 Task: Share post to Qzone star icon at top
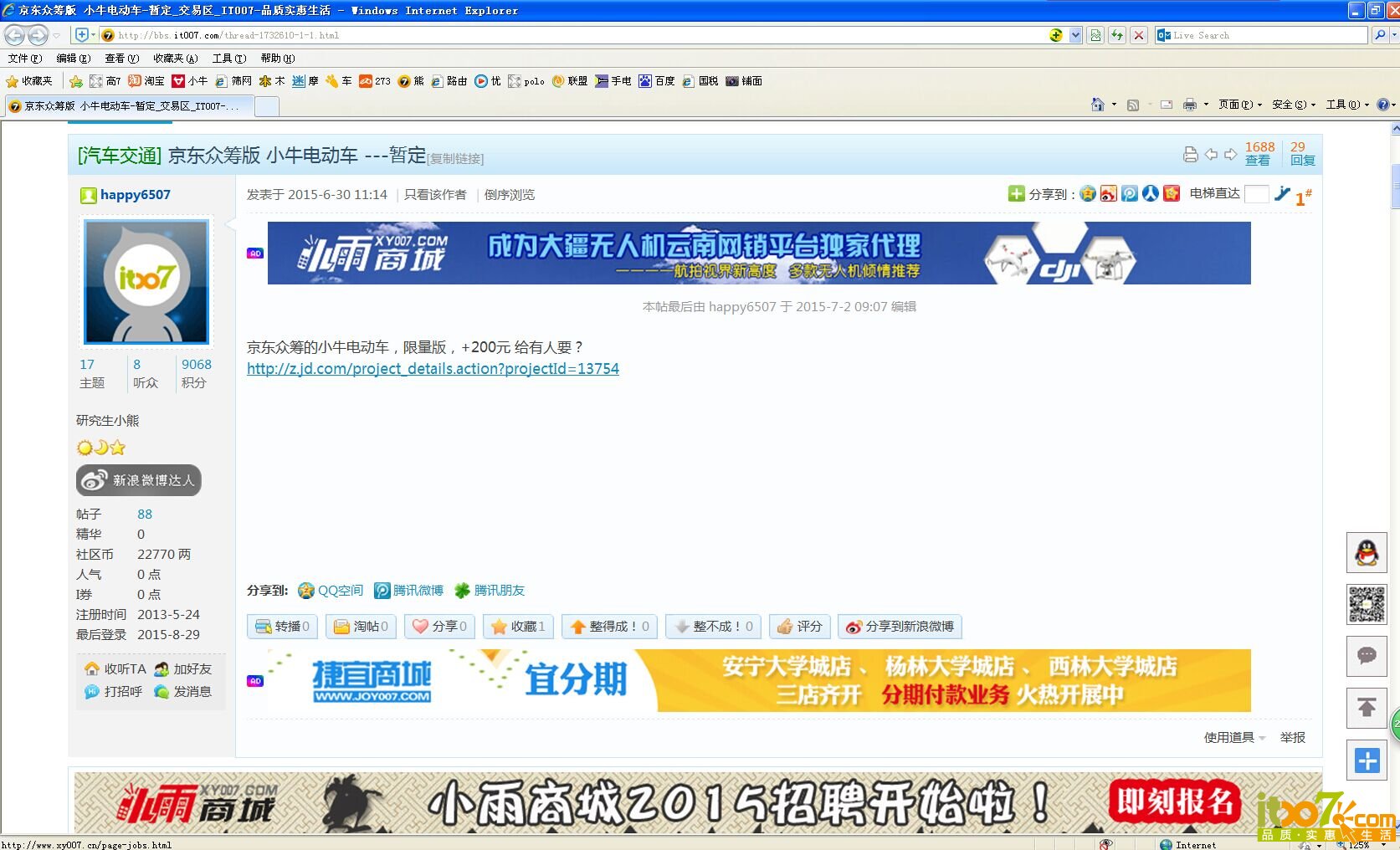pos(1087,194)
